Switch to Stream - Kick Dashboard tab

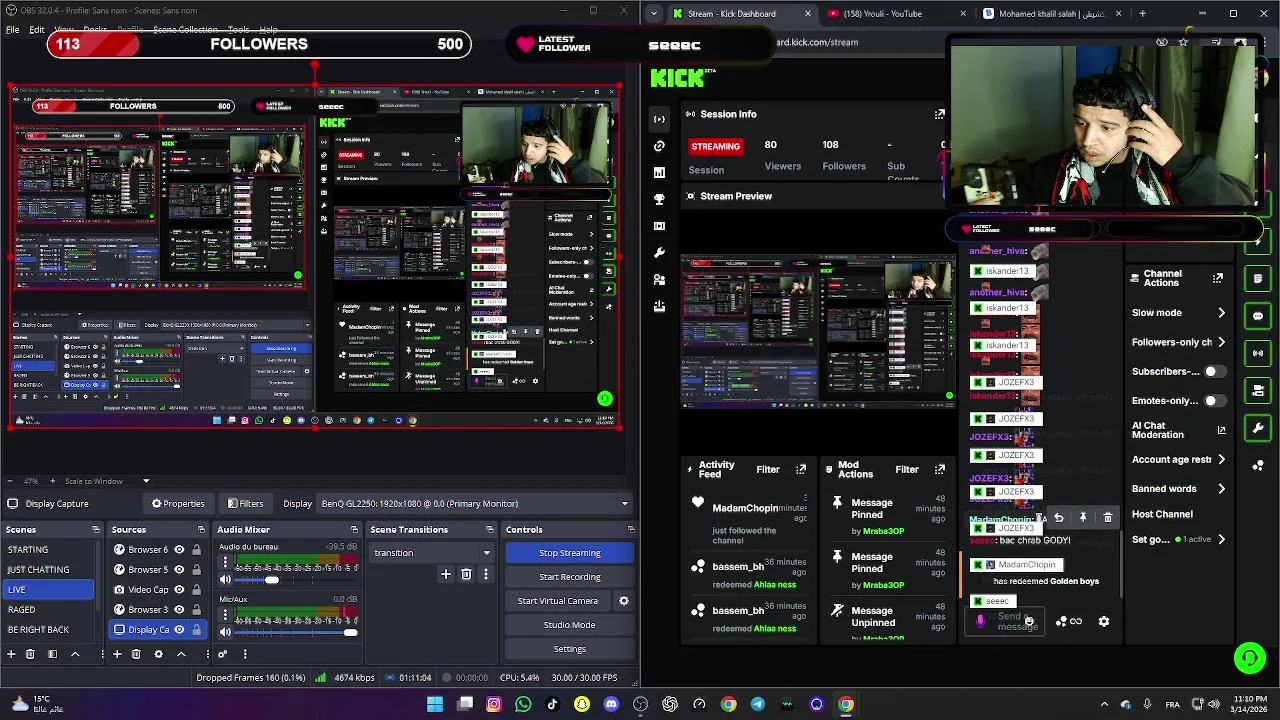tap(743, 13)
